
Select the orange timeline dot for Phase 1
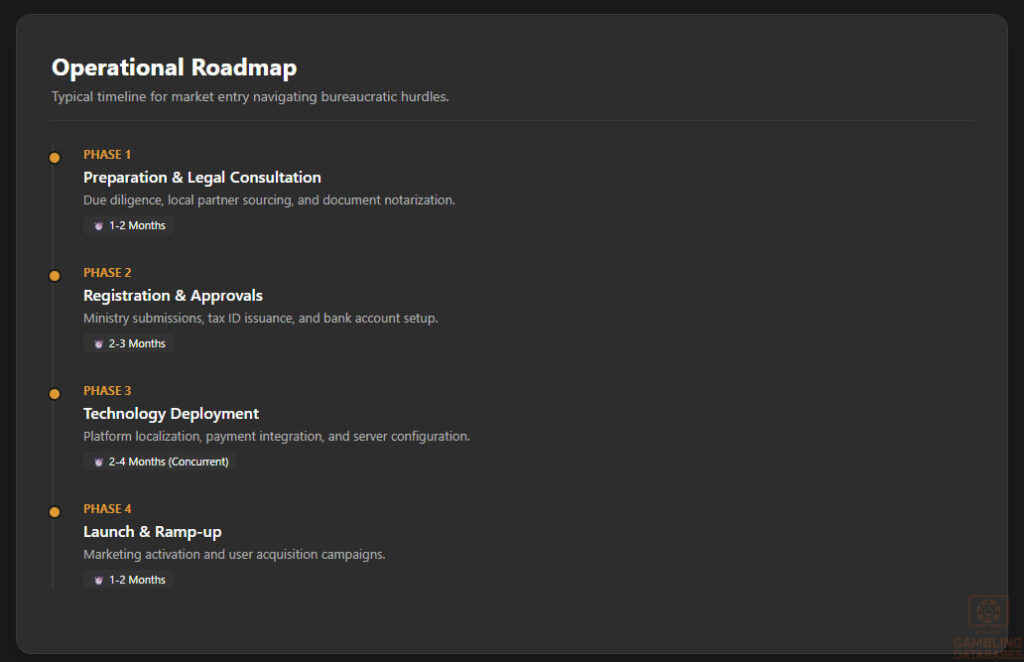[54, 157]
